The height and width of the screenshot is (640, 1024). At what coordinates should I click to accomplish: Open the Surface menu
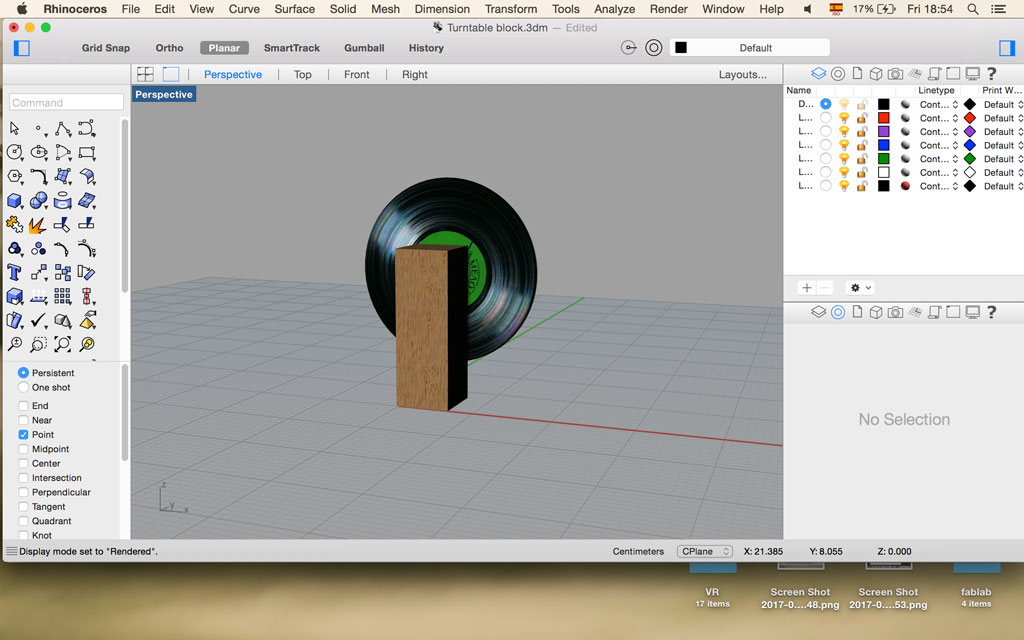[x=295, y=9]
